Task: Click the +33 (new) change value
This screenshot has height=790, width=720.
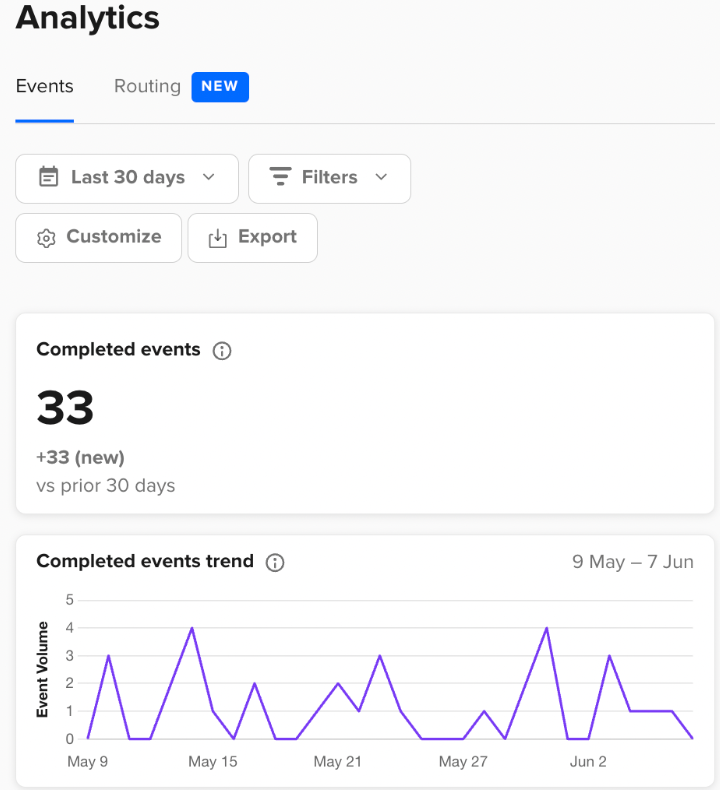Action: 80,457
